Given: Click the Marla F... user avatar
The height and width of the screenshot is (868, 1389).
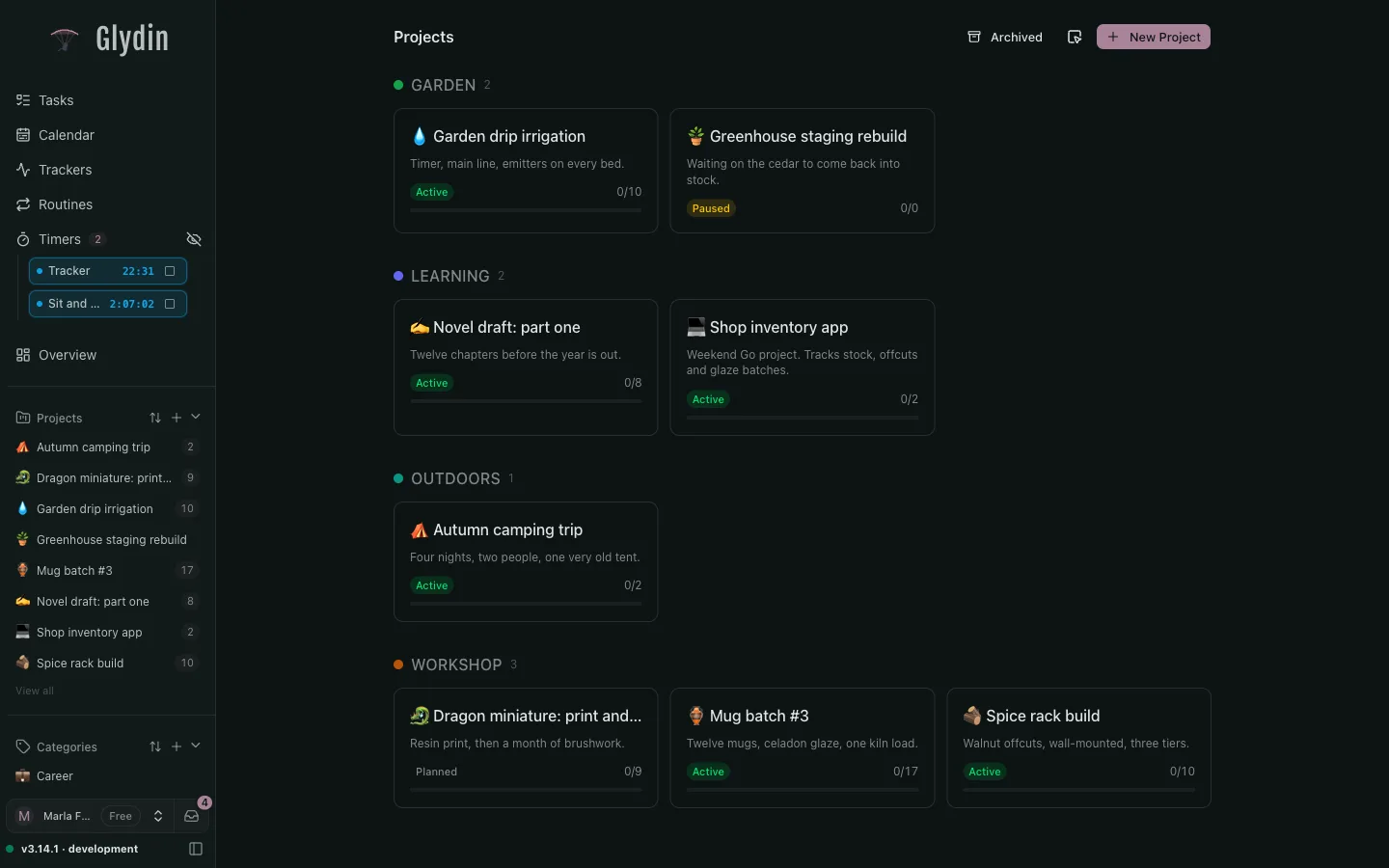Looking at the screenshot, I should pyautogui.click(x=24, y=816).
